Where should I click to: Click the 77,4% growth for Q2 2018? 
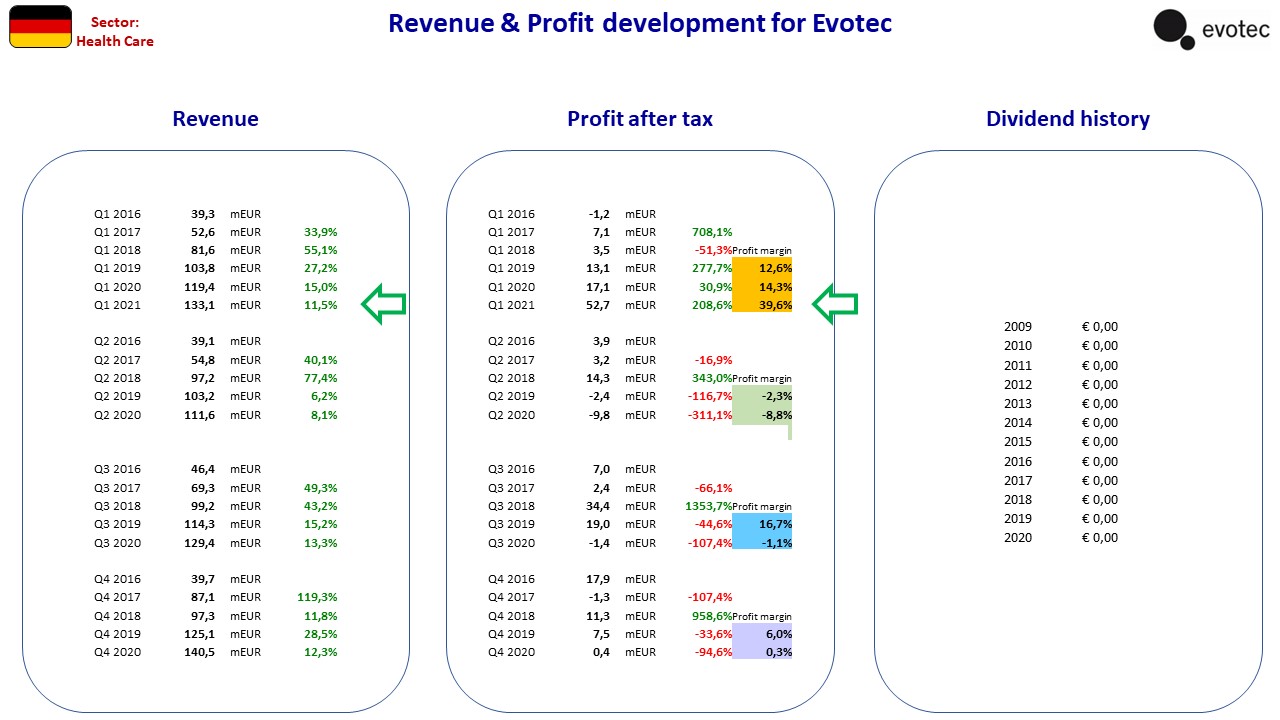(x=320, y=378)
